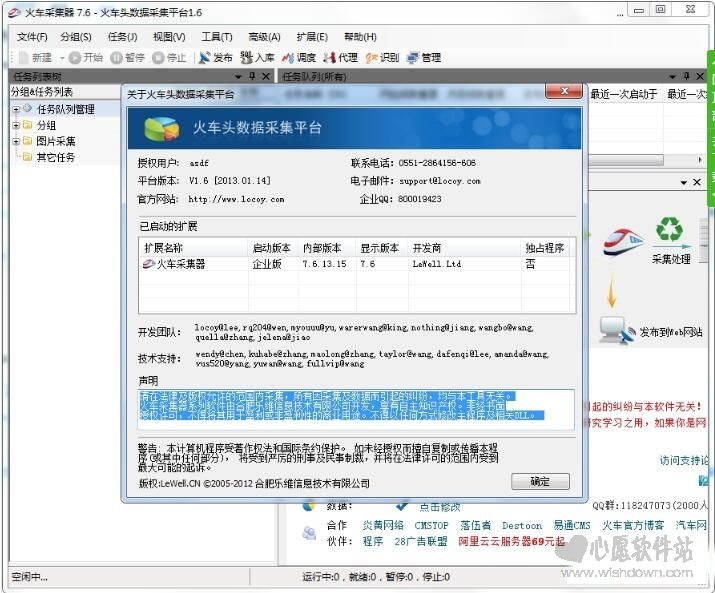This screenshot has height=593, width=715.
Task: Open the 视图(V) menu
Action: [169, 37]
